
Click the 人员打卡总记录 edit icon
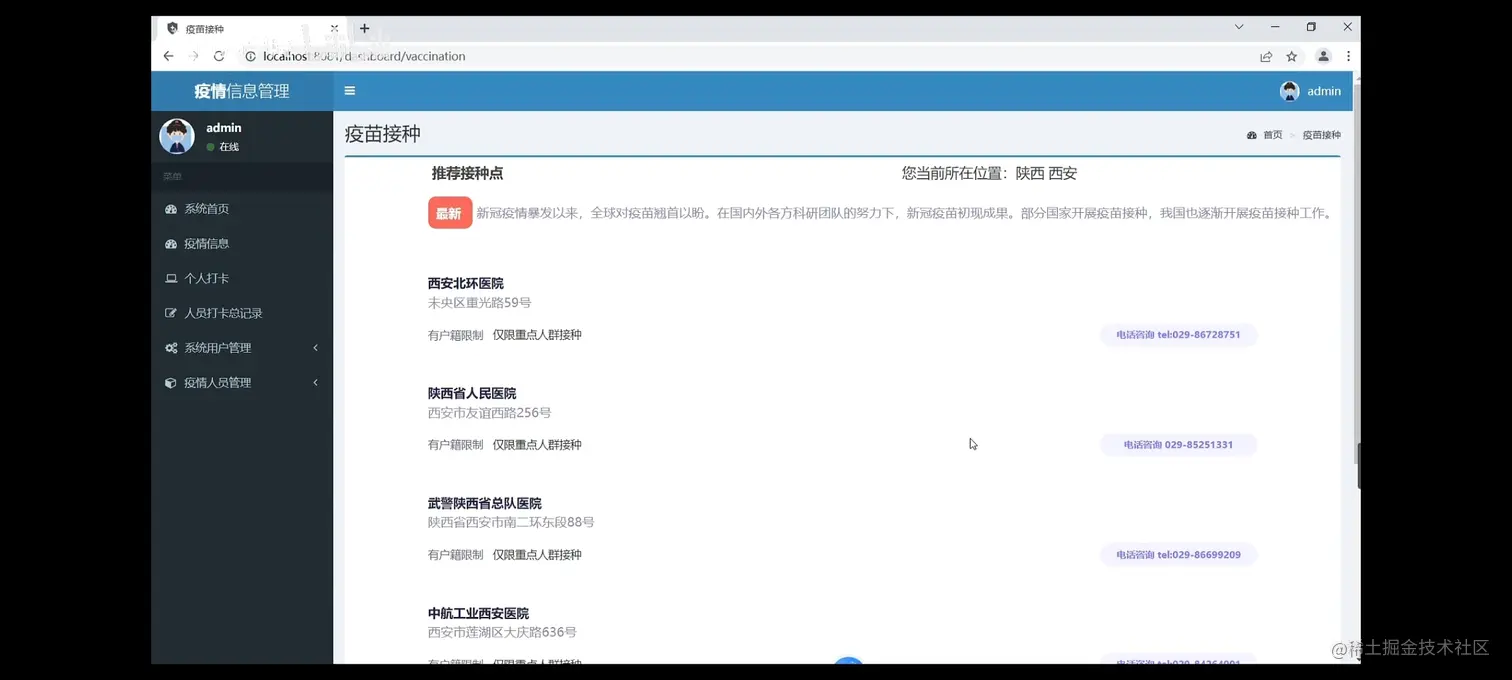coord(171,313)
